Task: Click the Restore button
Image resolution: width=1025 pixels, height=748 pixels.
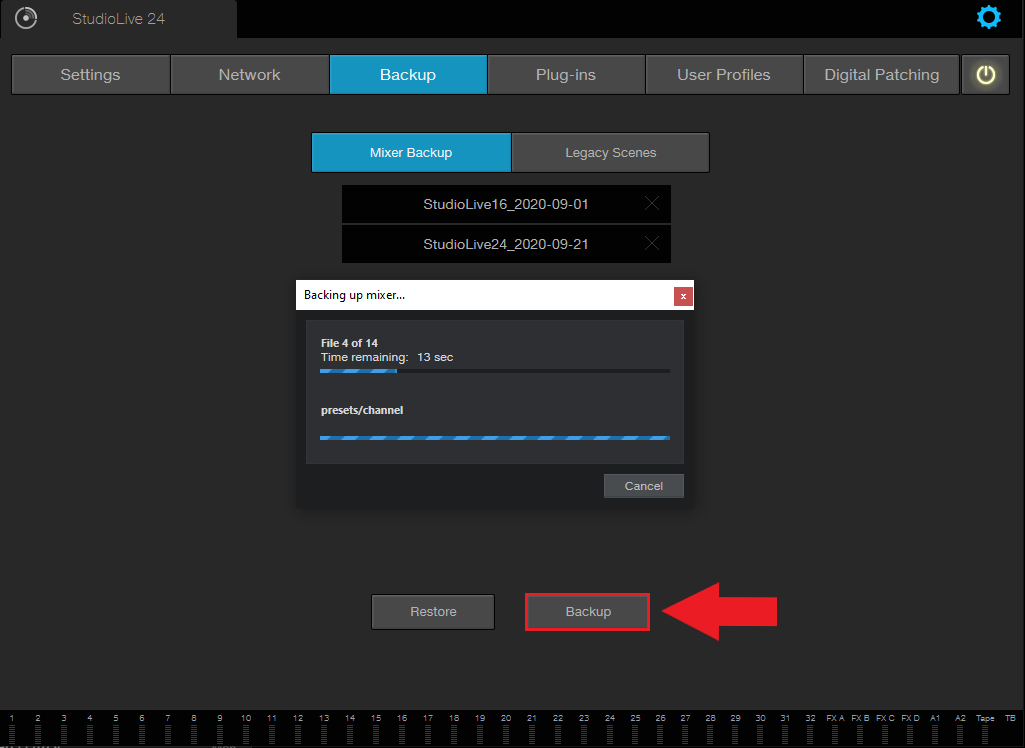Action: (x=433, y=612)
